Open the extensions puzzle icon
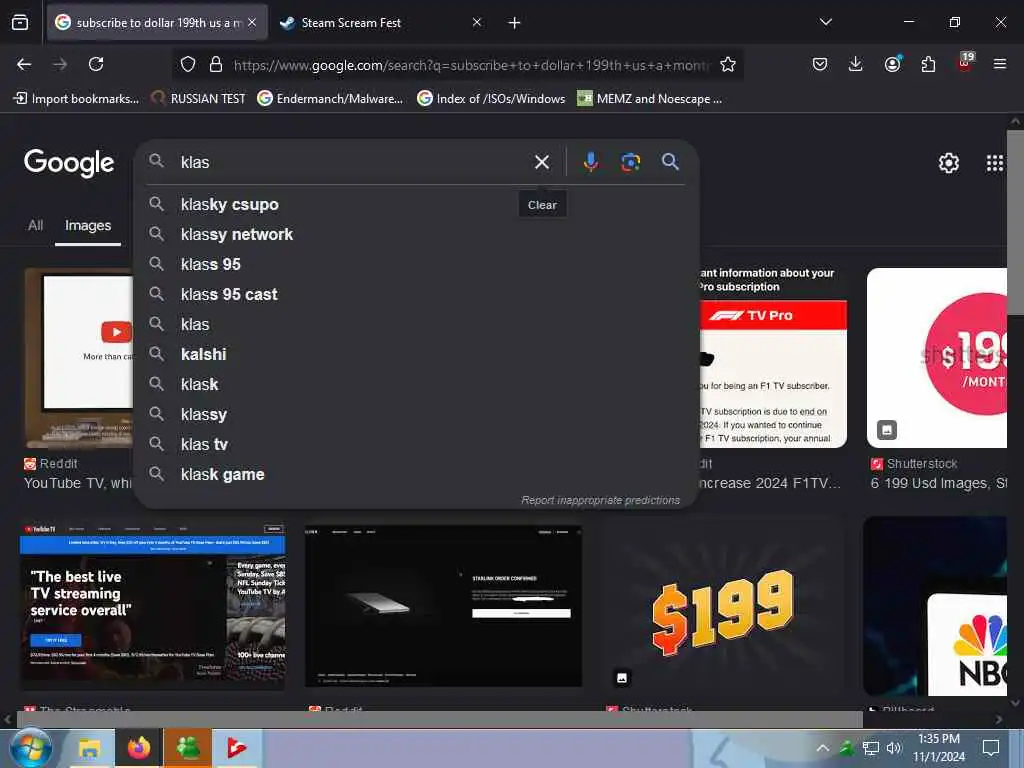1024x768 pixels. tap(928, 64)
